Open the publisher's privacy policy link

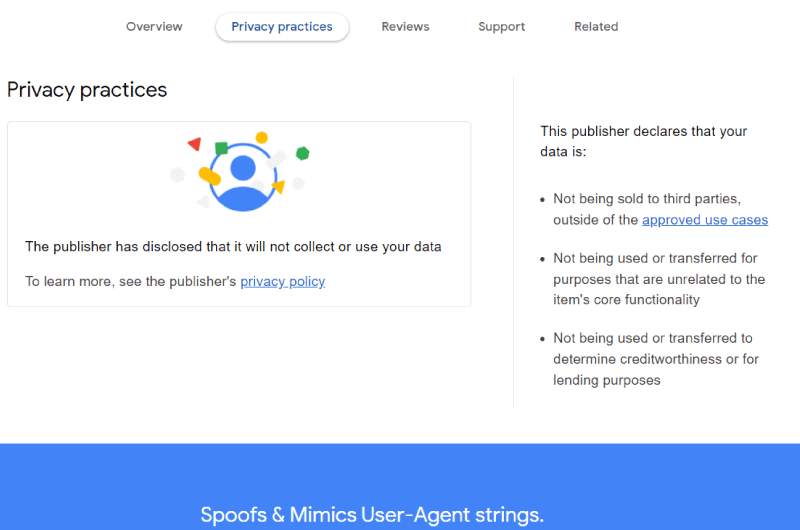point(283,282)
